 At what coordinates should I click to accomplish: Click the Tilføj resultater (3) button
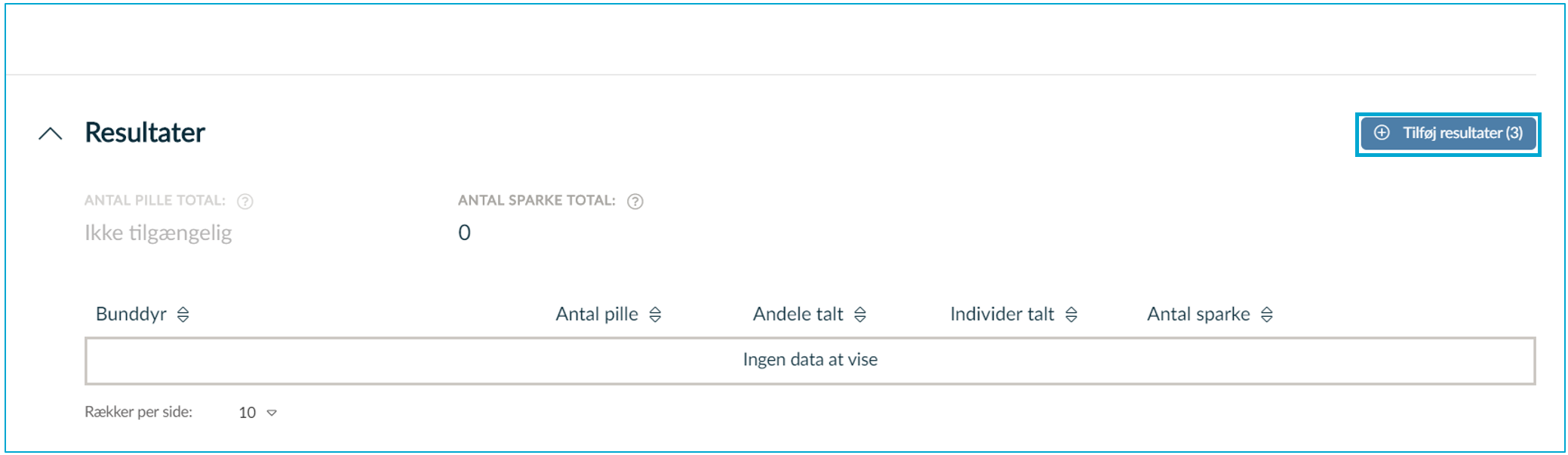[1448, 134]
